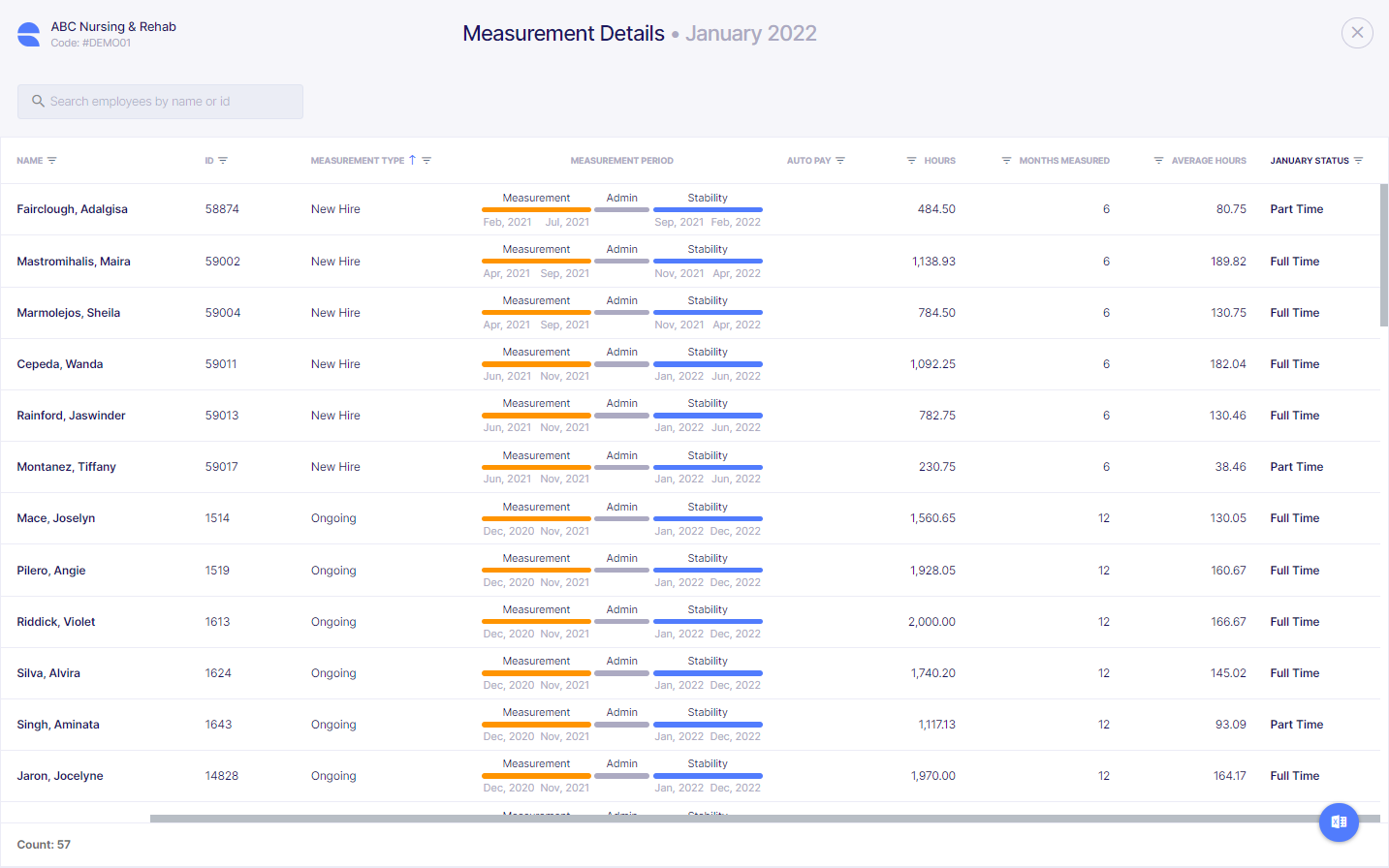Open the January Status filter icon
Image resolution: width=1389 pixels, height=868 pixels.
click(x=1358, y=161)
